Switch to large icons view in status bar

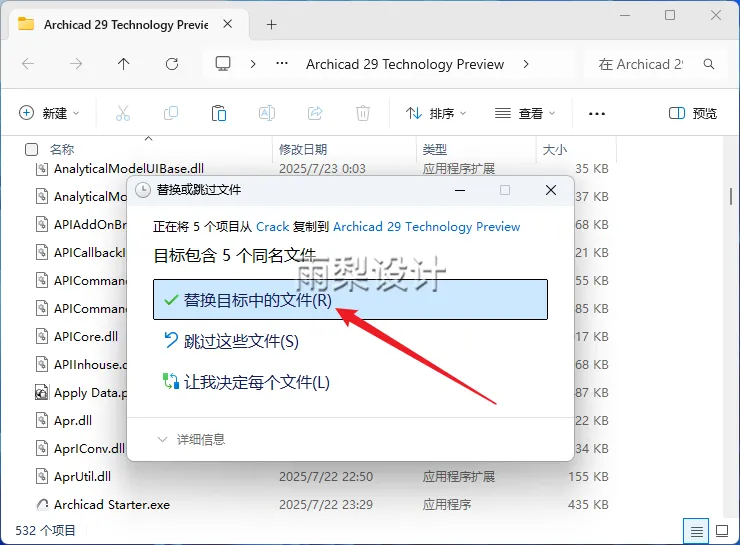click(x=722, y=531)
